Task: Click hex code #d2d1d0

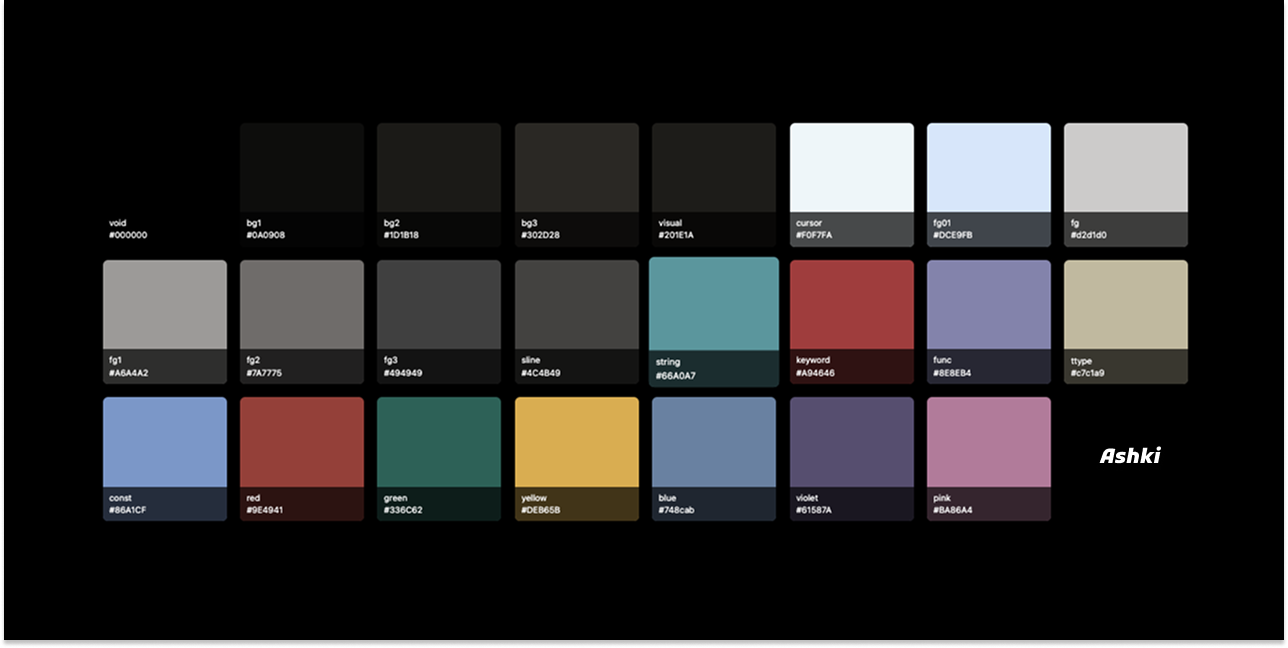Action: point(1089,235)
